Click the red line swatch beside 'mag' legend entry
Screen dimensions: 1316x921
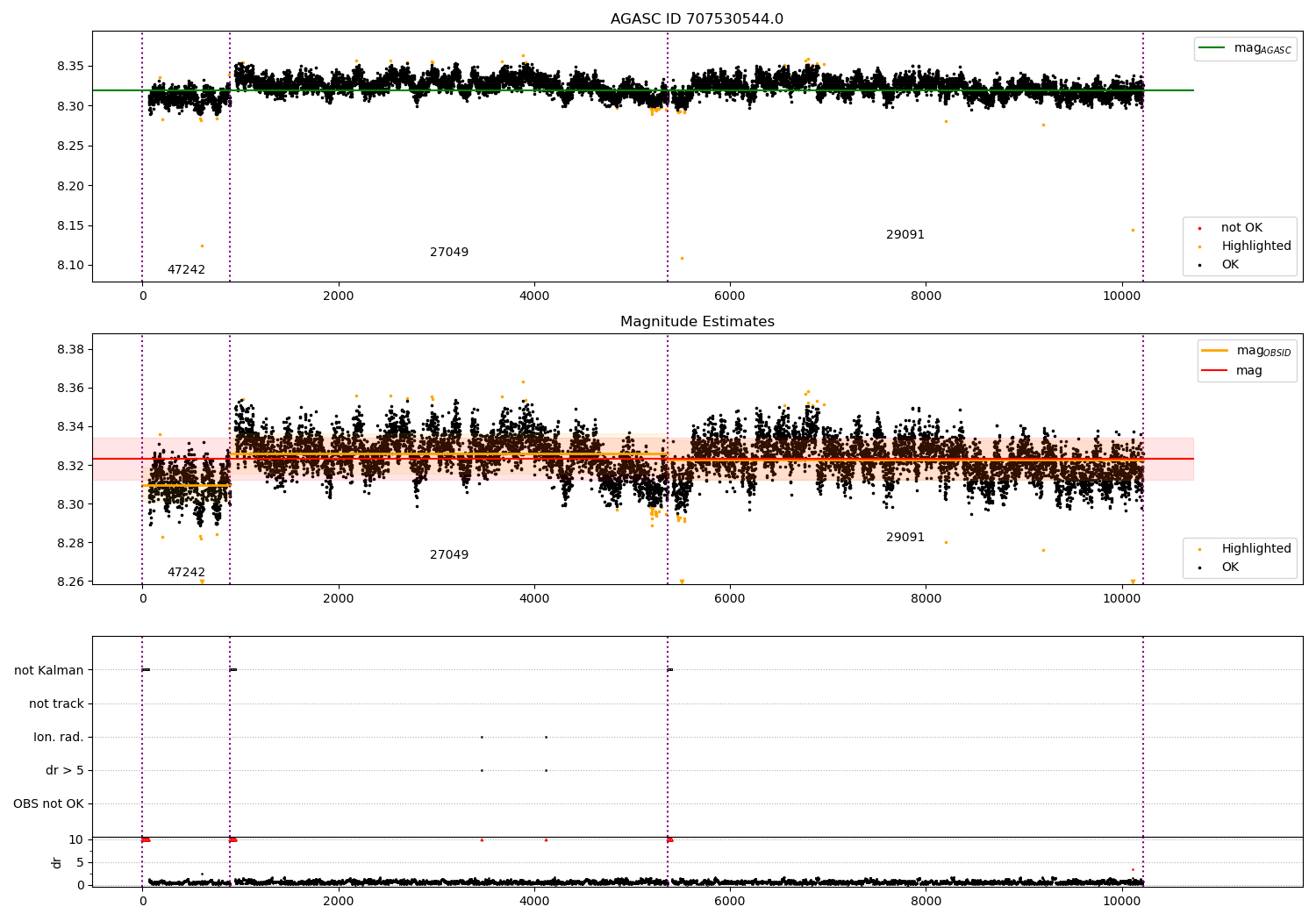1214,370
